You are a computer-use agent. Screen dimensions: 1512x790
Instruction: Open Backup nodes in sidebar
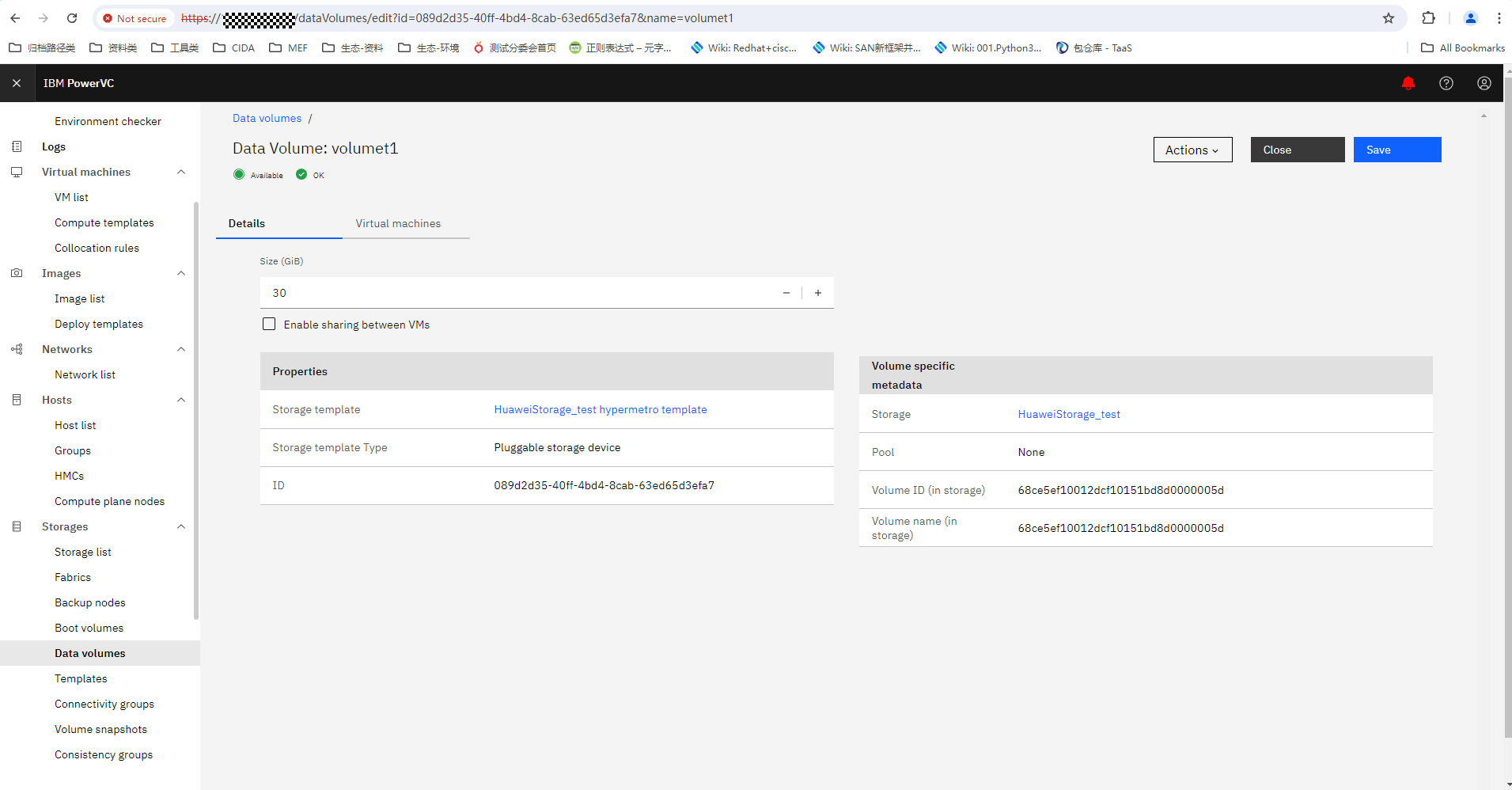(90, 602)
